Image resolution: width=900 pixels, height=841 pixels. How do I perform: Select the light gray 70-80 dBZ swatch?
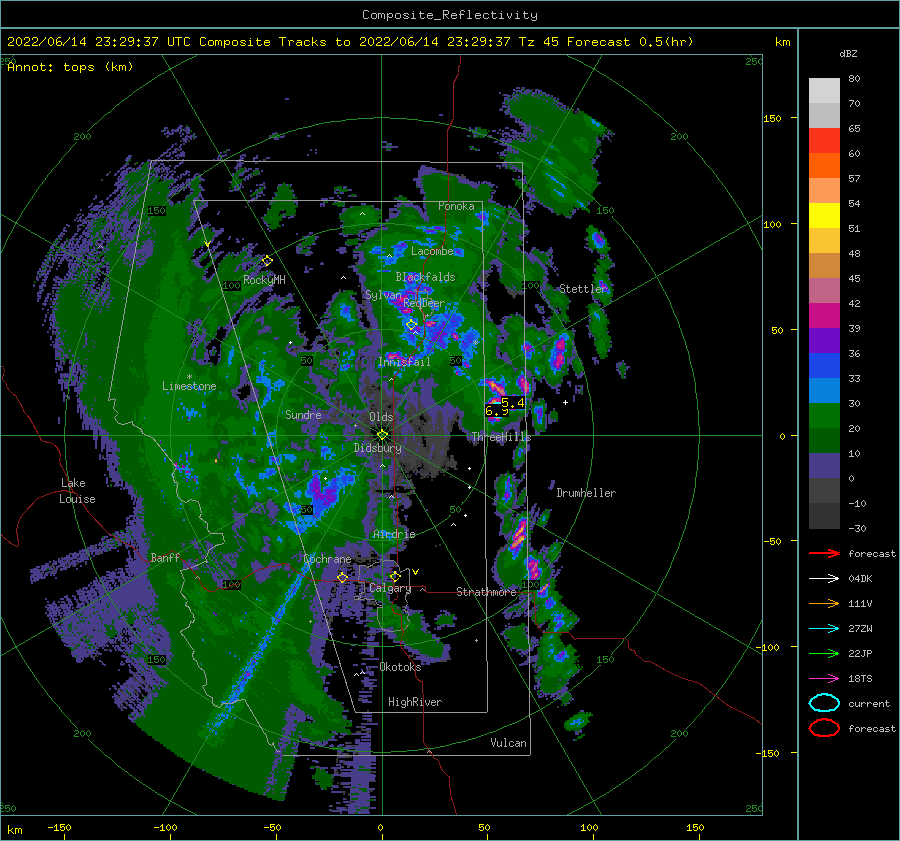pos(824,91)
